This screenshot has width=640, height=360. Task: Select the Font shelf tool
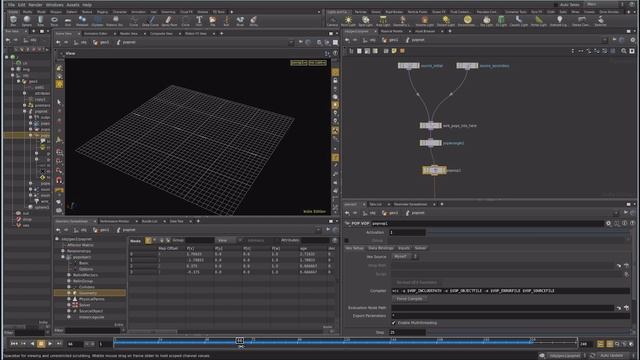[199, 20]
